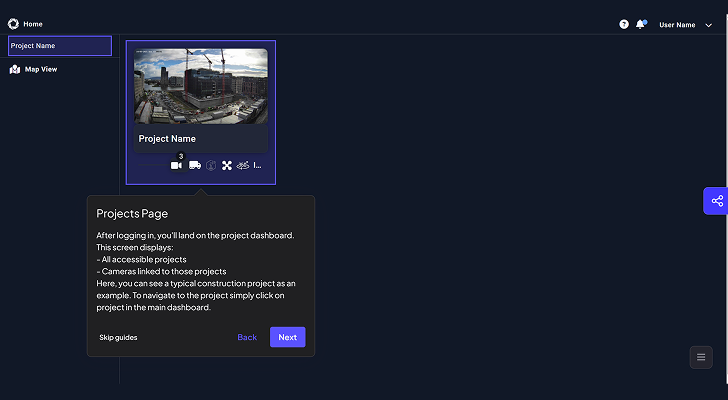Expand the user menu chevron
Viewport: 728px width, 400px height.
click(x=708, y=26)
